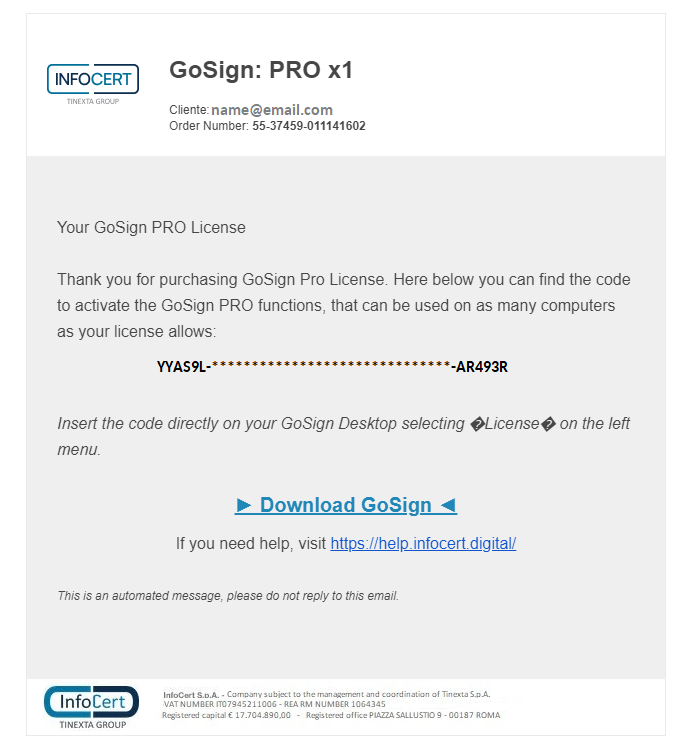Click the InfoCert Tinexta Group footer logo
The height and width of the screenshot is (752, 688).
click(92, 707)
